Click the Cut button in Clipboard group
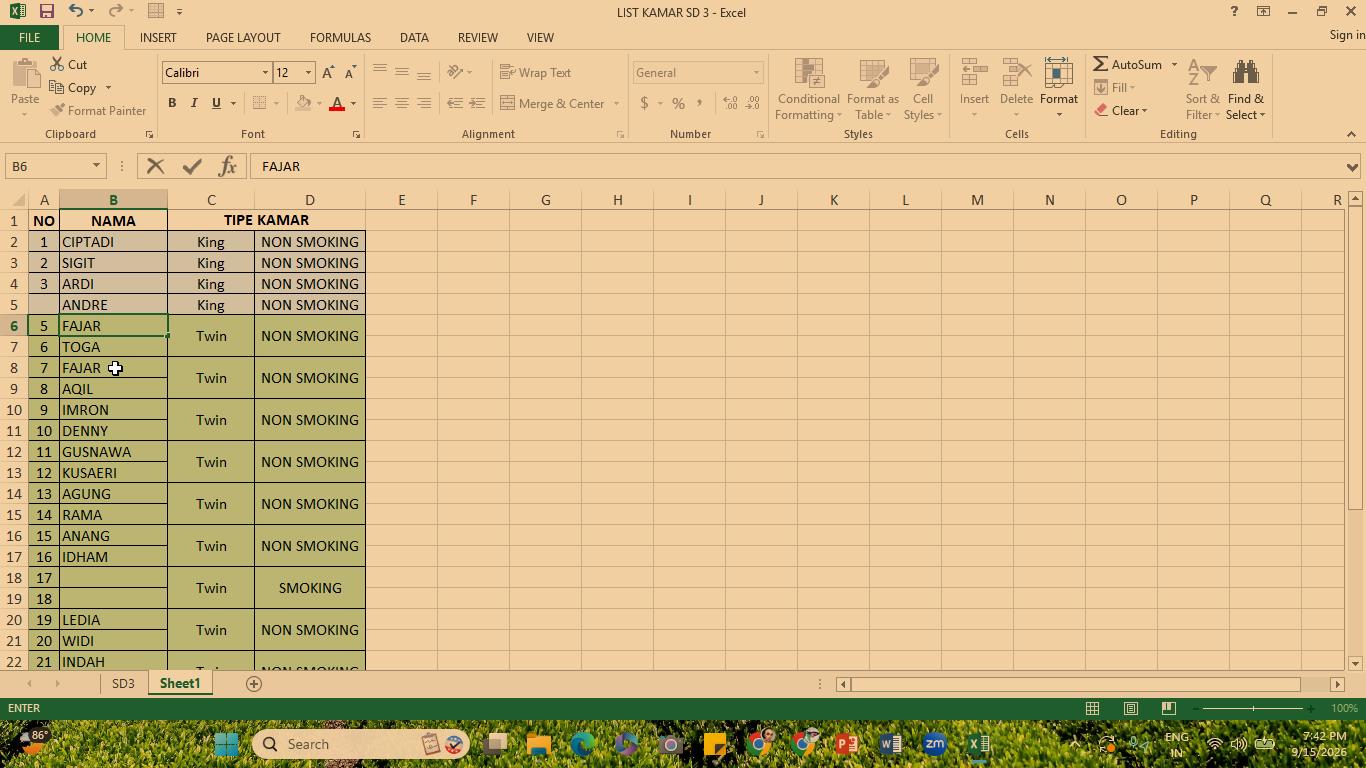 click(68, 64)
